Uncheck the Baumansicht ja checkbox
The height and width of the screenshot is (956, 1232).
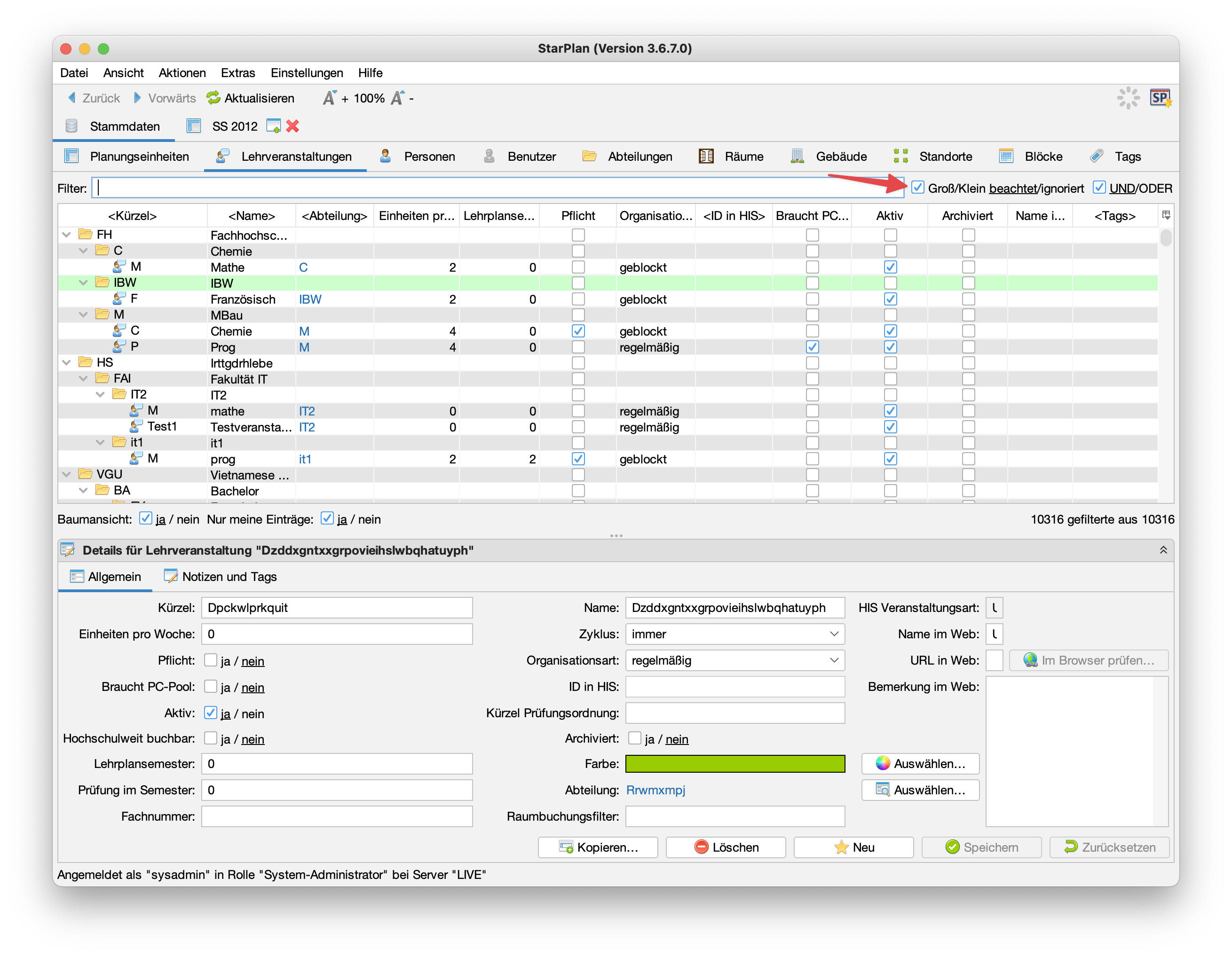click(x=146, y=518)
